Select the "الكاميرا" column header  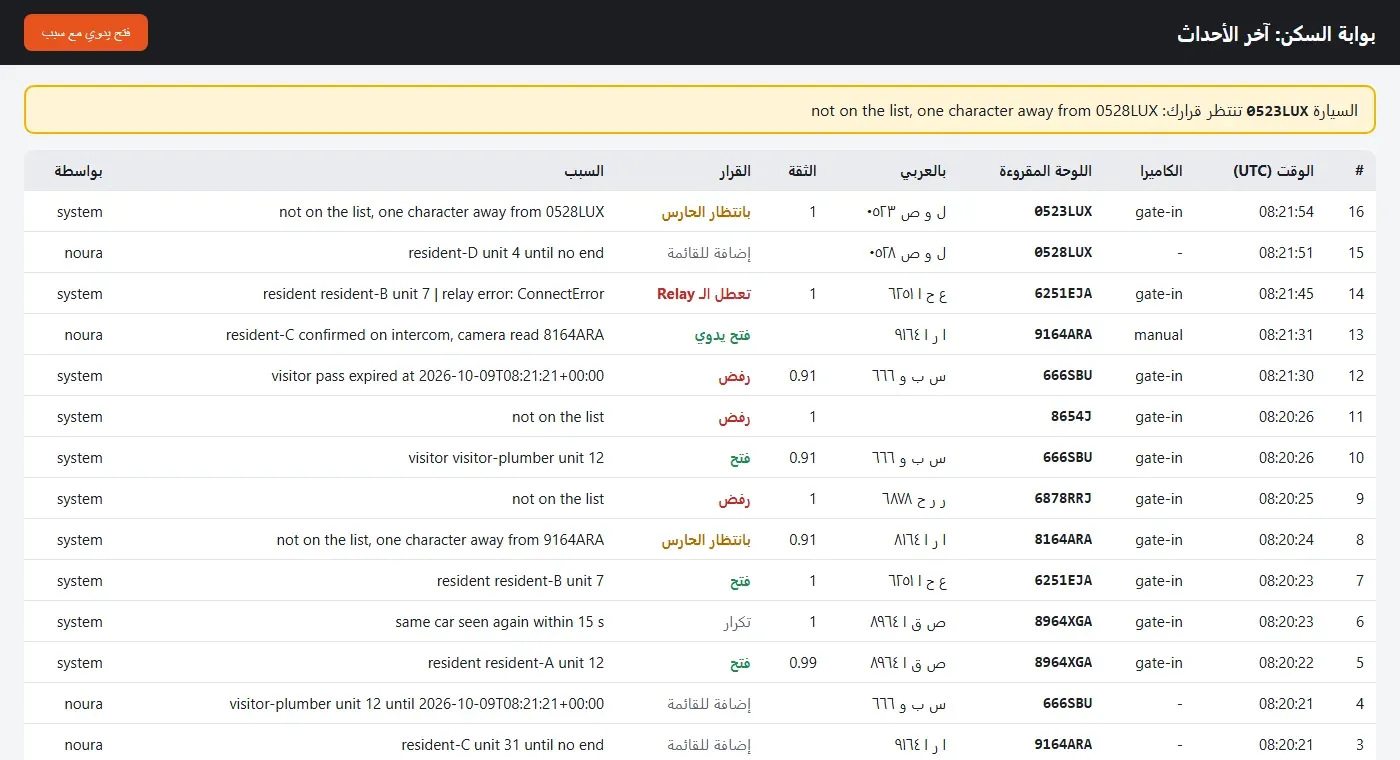1162,171
